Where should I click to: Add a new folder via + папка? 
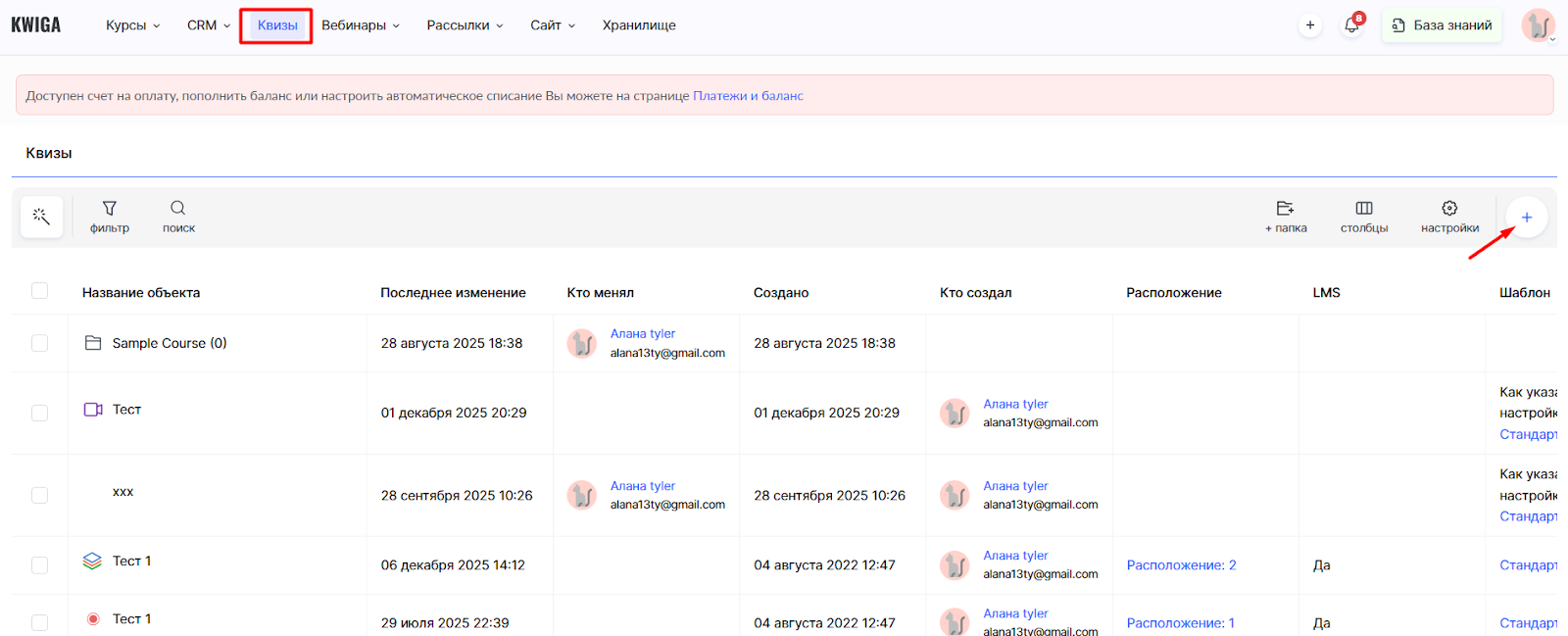(x=1285, y=217)
